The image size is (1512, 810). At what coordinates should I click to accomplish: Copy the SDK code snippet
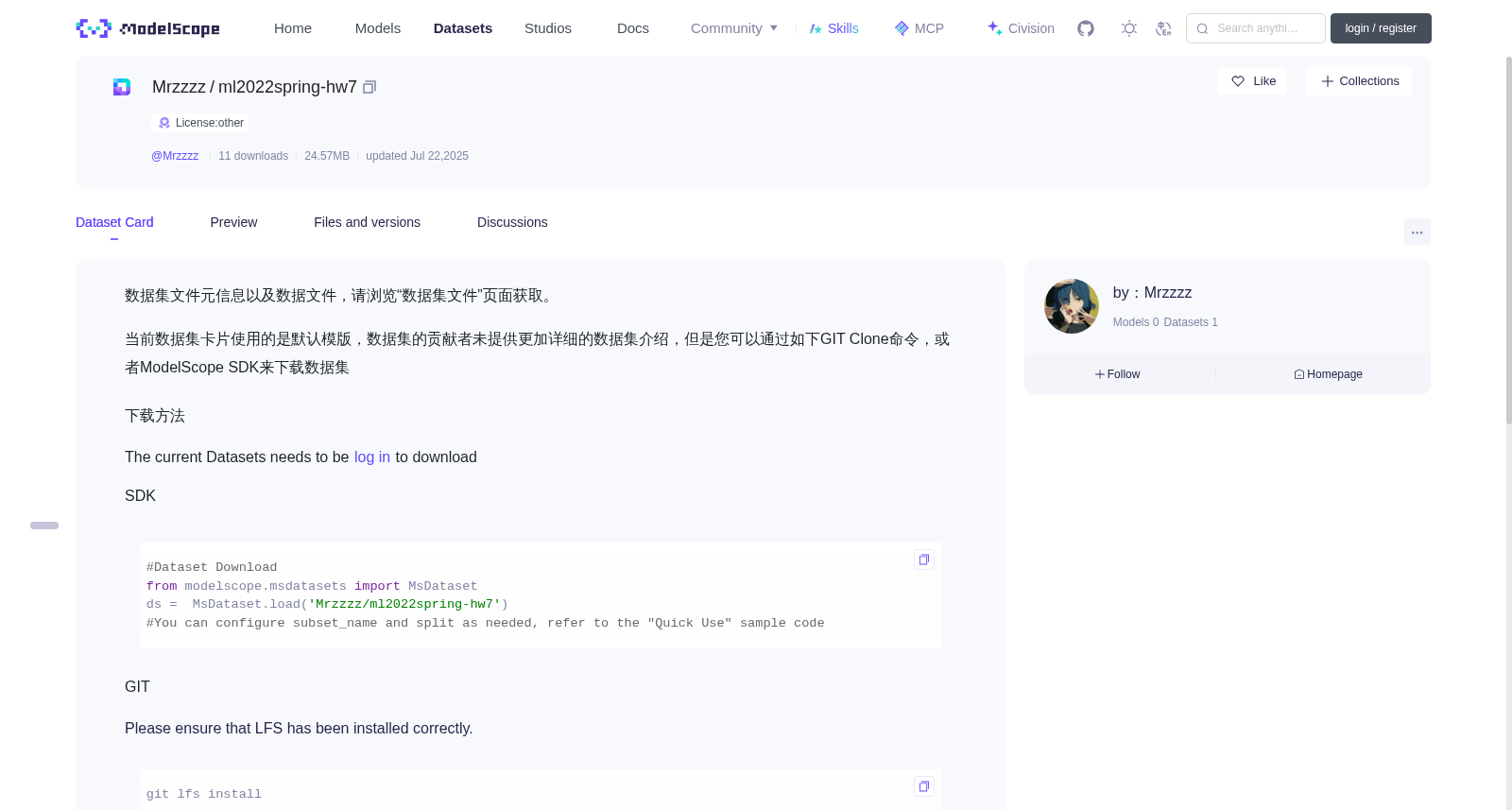[x=924, y=560]
